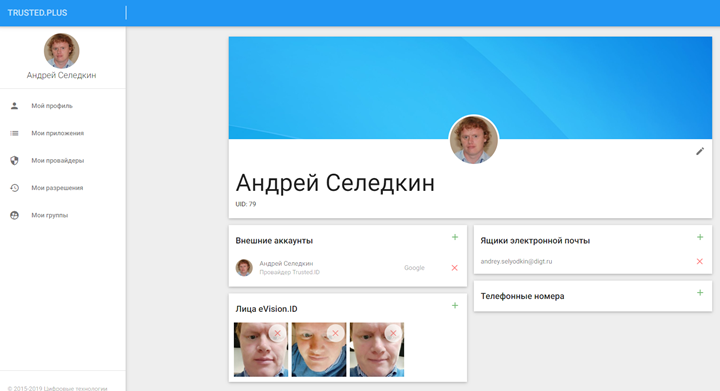
Task: Click the Ящики электронной почты heading
Action: point(535,240)
